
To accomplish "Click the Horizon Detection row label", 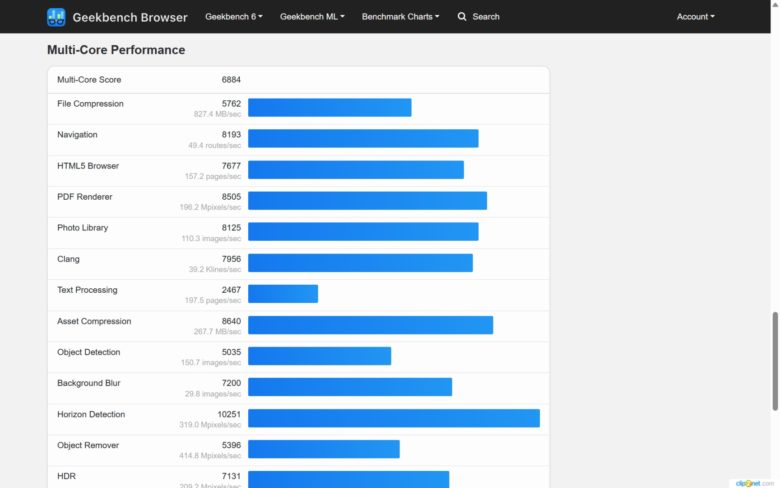I will (x=91, y=414).
